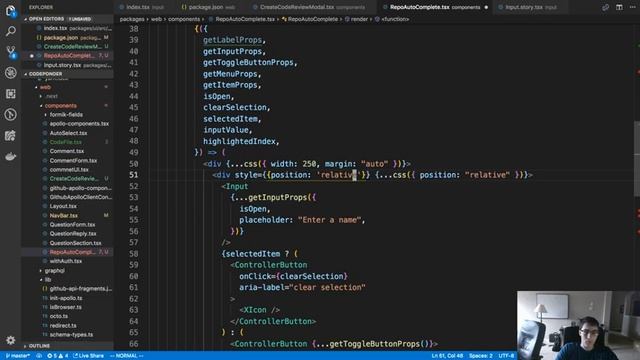
Task: Open the Explorer view in activity bar
Action: coord(11,11)
